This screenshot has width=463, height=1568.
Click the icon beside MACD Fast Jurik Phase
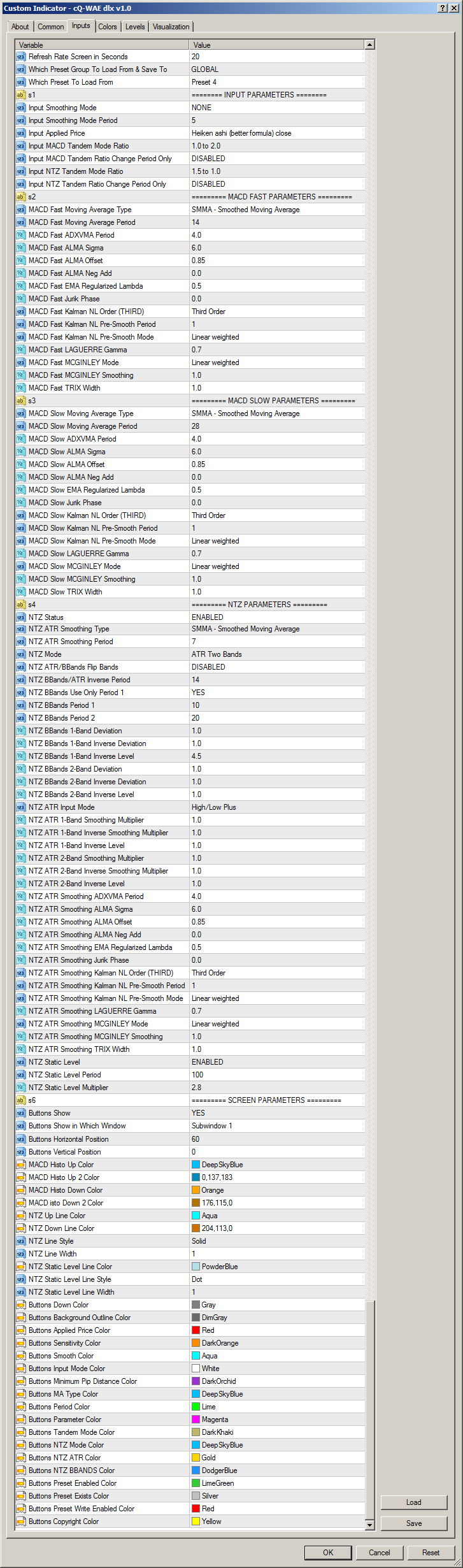point(21,299)
